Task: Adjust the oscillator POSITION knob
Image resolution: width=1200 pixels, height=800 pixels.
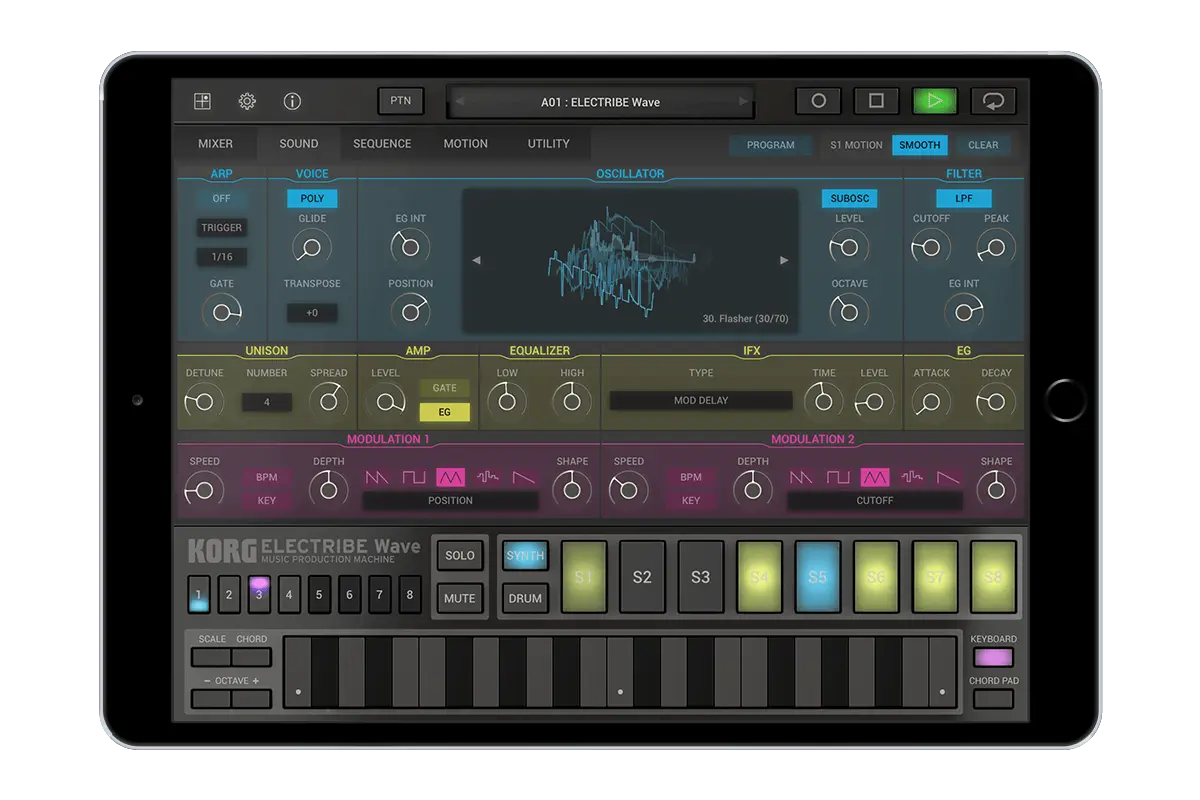Action: [x=410, y=311]
